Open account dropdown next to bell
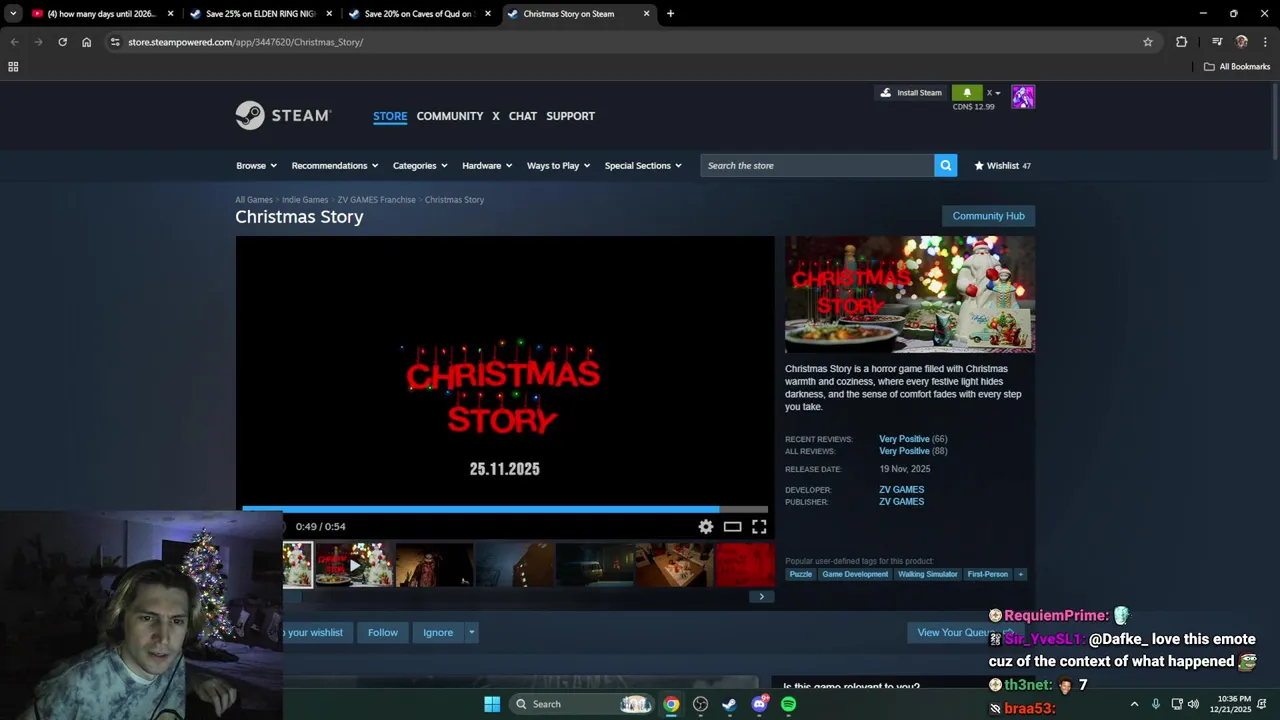 994,93
